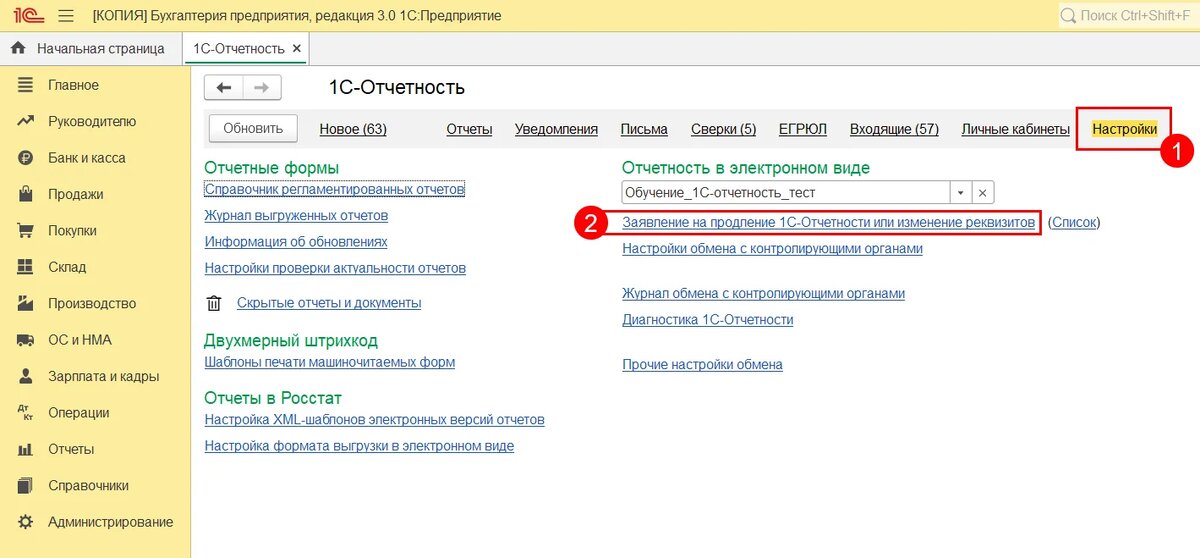Image resolution: width=1200 pixels, height=558 pixels.
Task: Open the Входящие (57) section
Action: tap(894, 129)
